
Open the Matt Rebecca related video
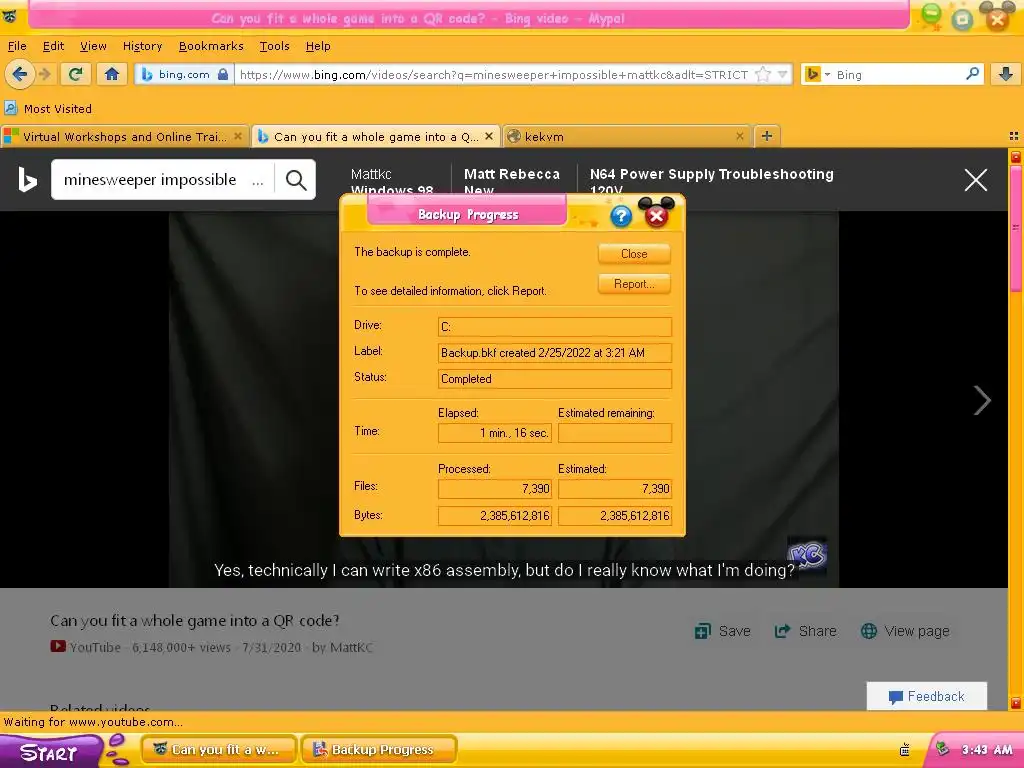click(x=512, y=181)
